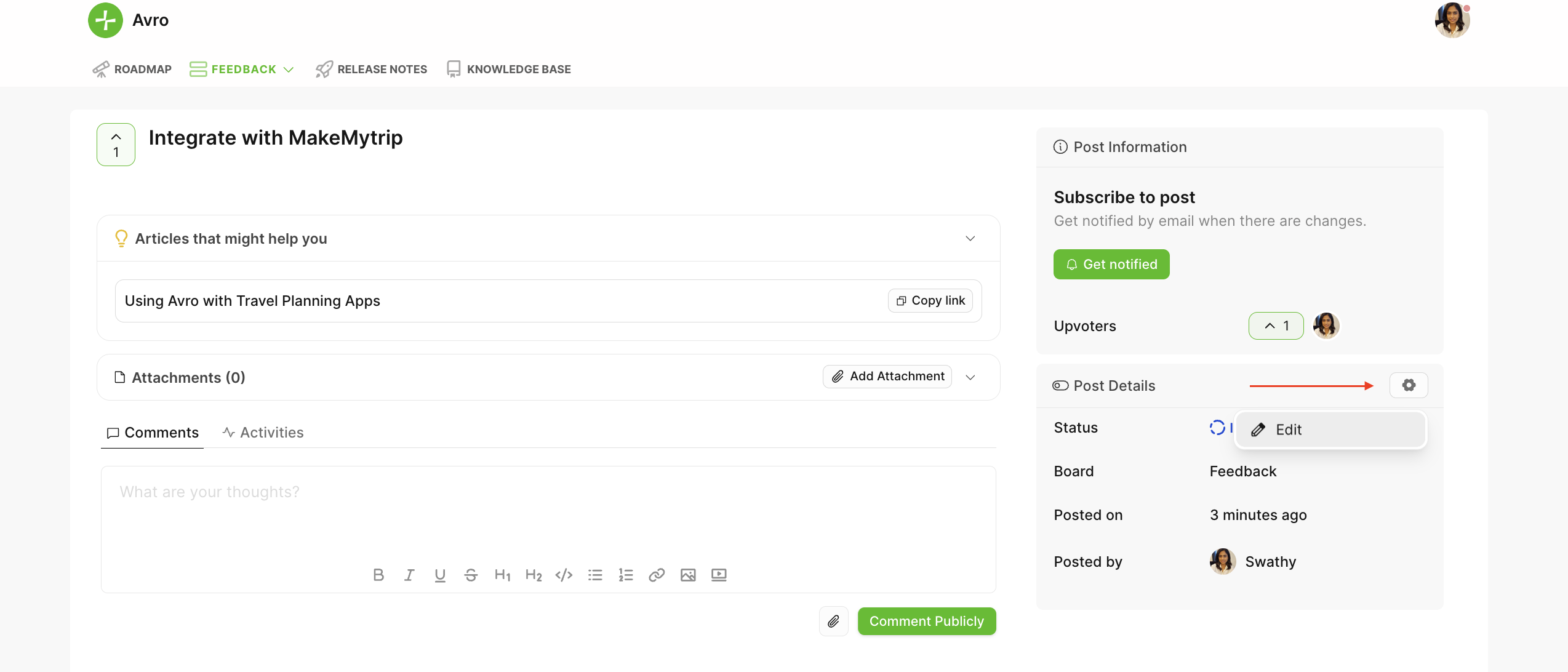The height and width of the screenshot is (672, 1568).
Task: Click the Attachments (0) file icon
Action: coord(120,377)
